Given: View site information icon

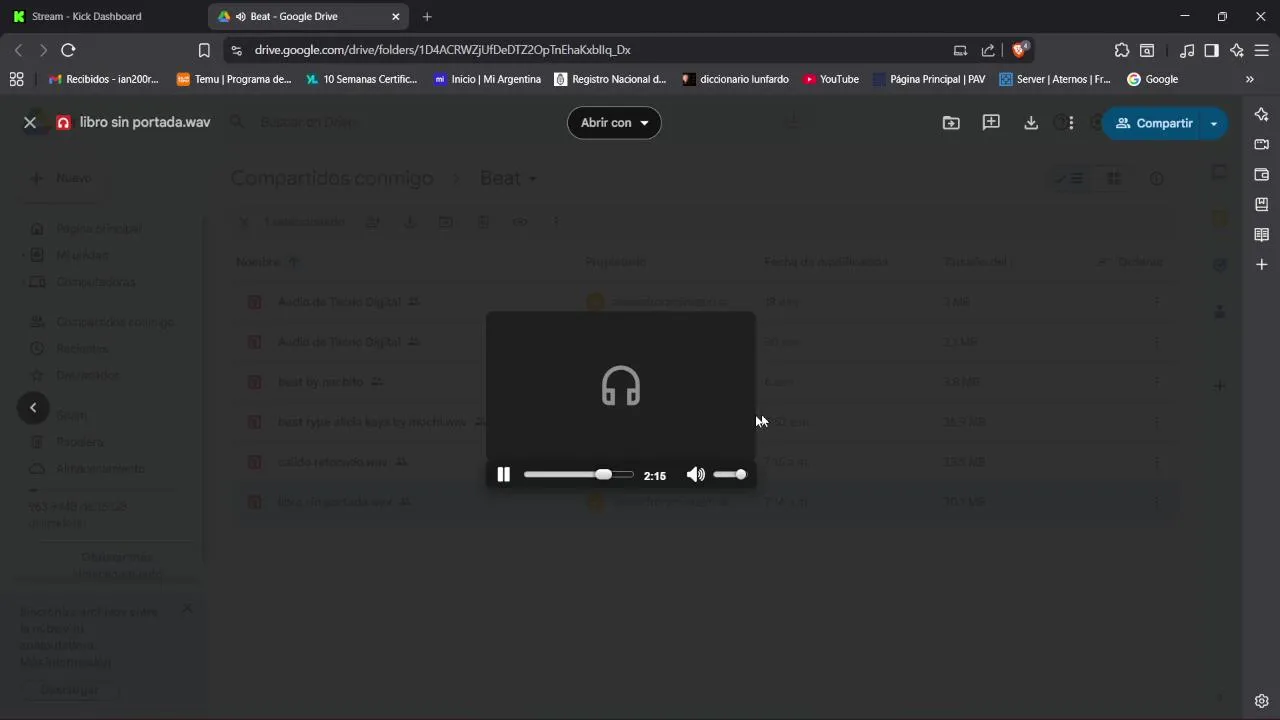Looking at the screenshot, I should point(236,50).
